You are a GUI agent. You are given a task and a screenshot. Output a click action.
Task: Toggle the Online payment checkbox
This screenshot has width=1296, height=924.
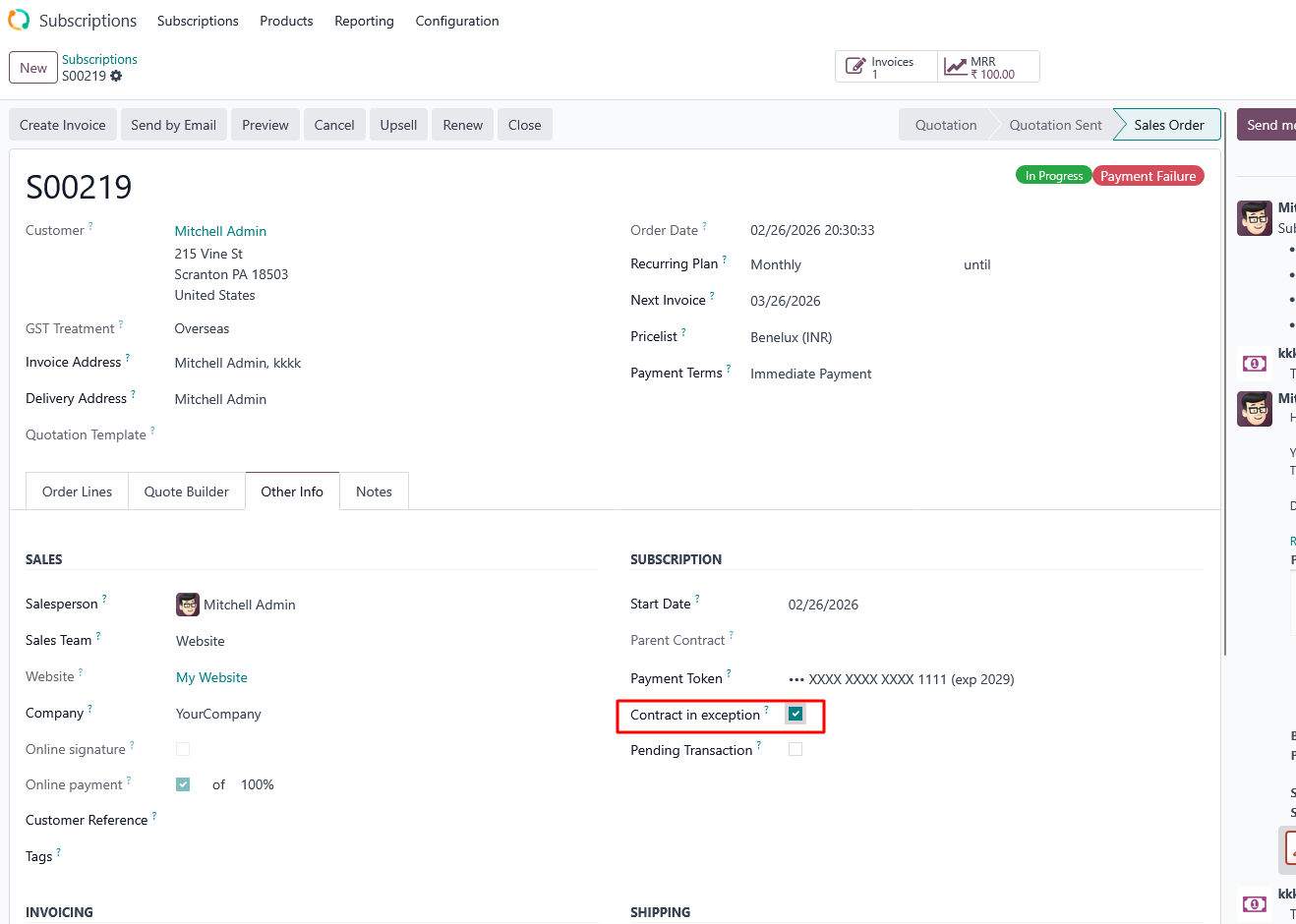[x=183, y=784]
